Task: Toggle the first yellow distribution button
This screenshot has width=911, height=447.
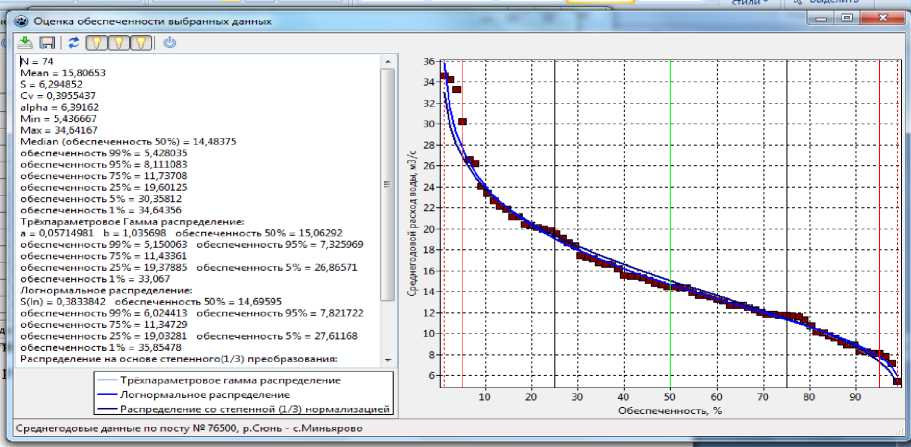Action: (96, 42)
